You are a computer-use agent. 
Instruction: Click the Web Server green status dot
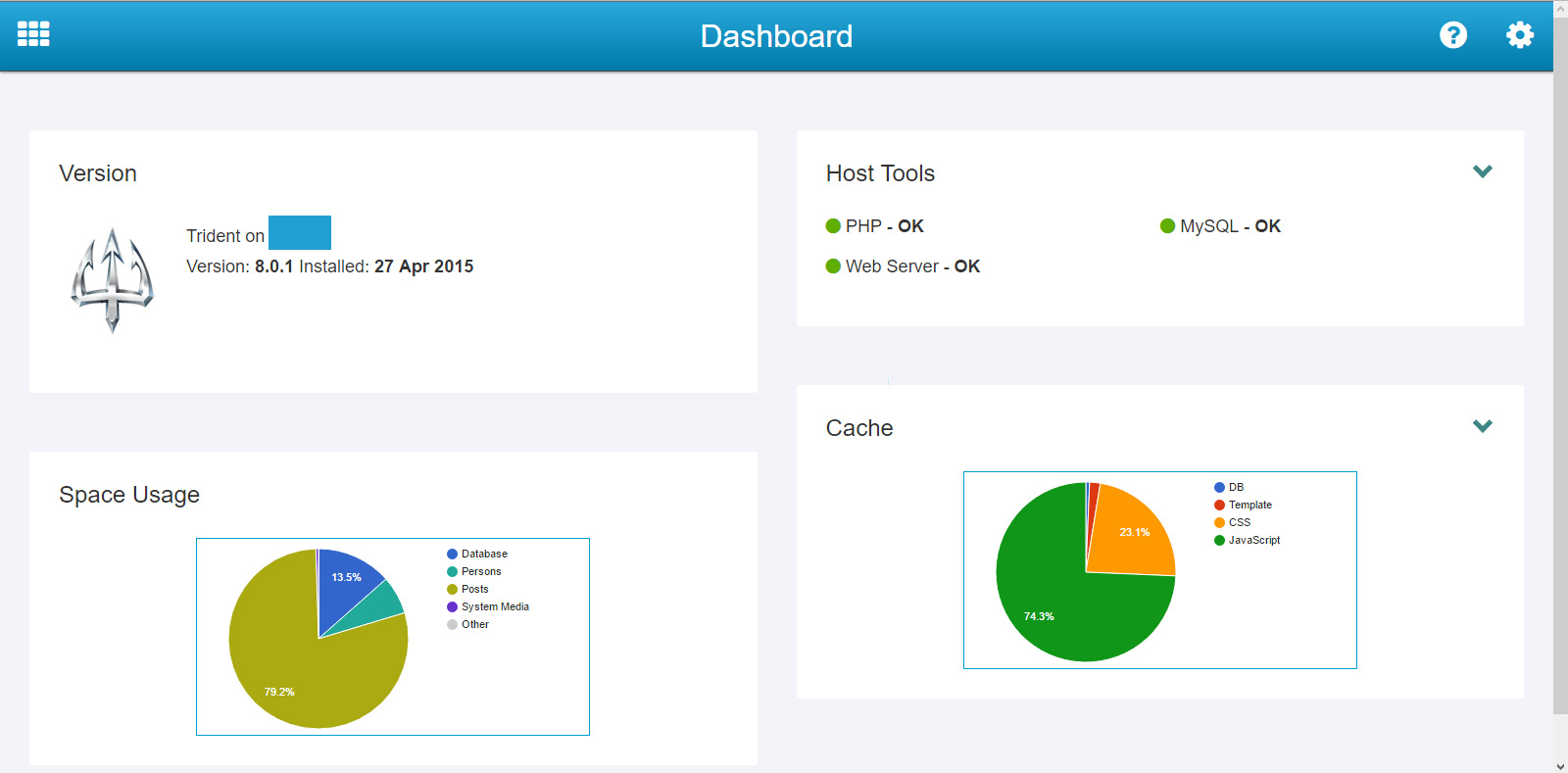point(833,266)
